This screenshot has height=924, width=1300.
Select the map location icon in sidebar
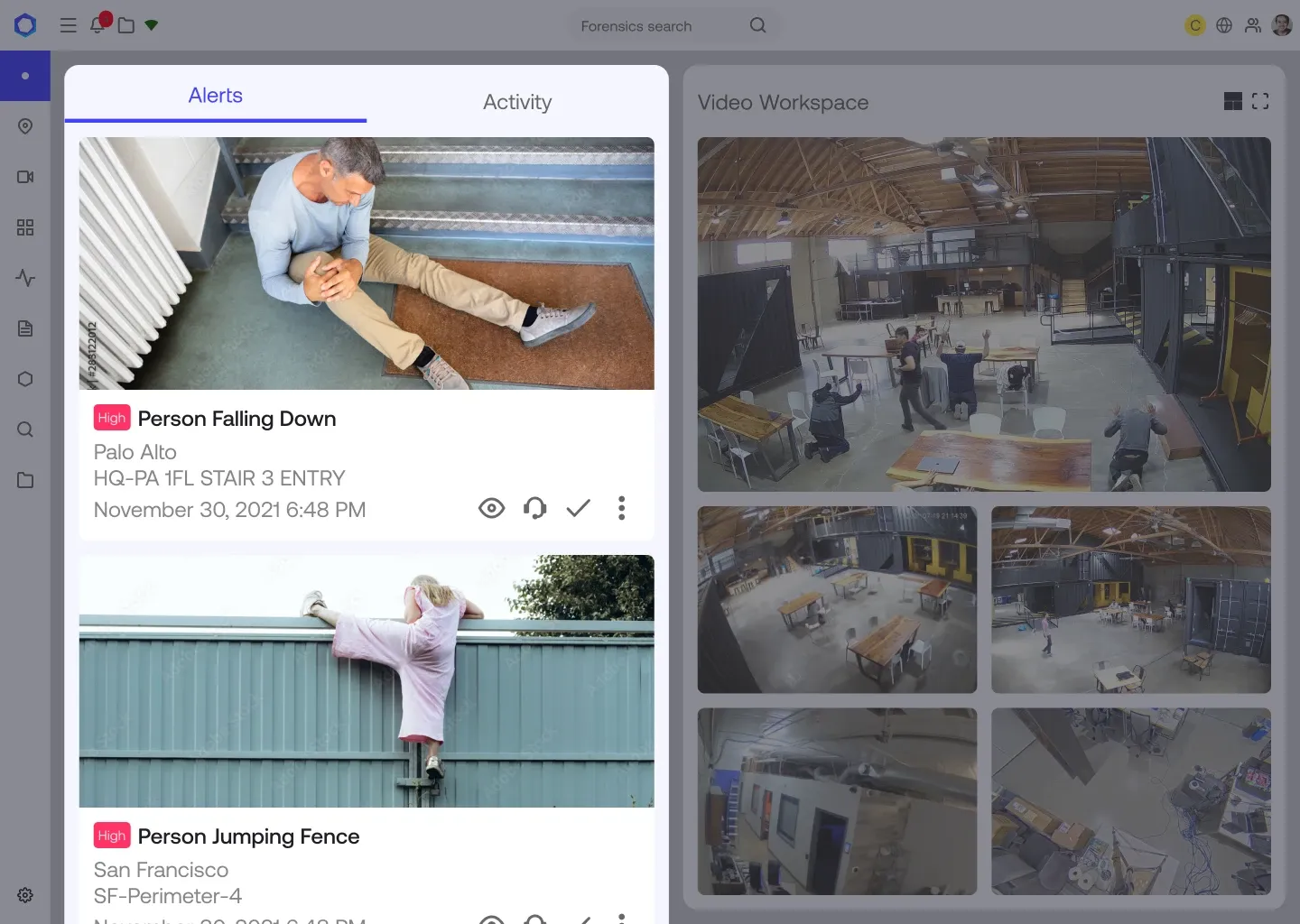25,126
